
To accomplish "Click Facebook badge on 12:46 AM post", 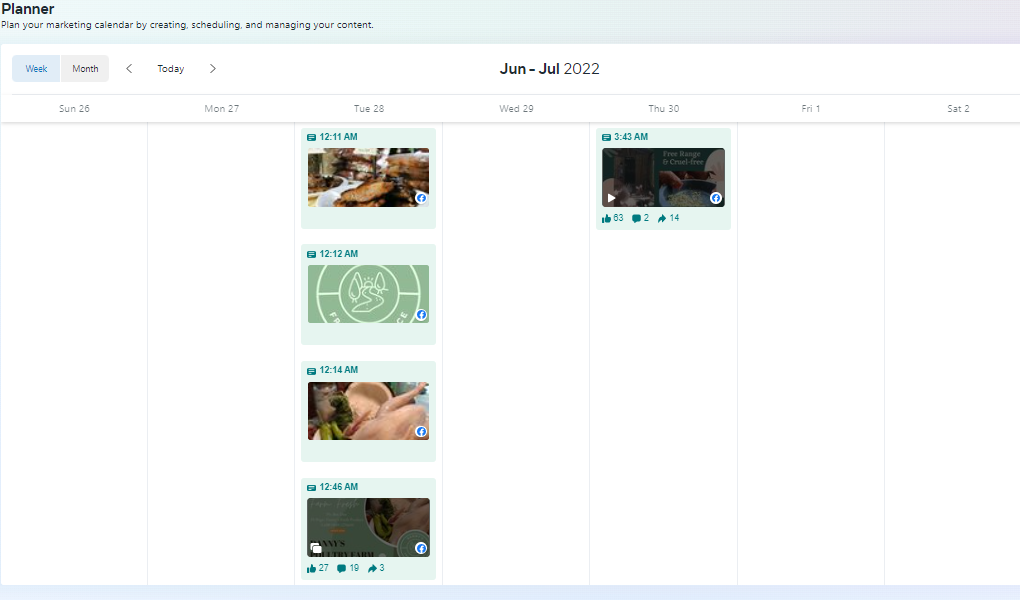I will pyautogui.click(x=421, y=548).
